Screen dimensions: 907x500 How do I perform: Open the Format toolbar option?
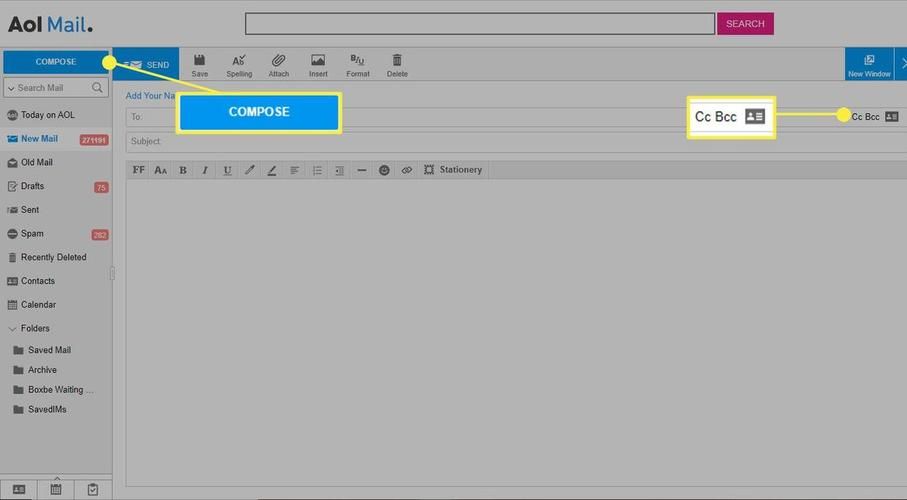pyautogui.click(x=357, y=65)
